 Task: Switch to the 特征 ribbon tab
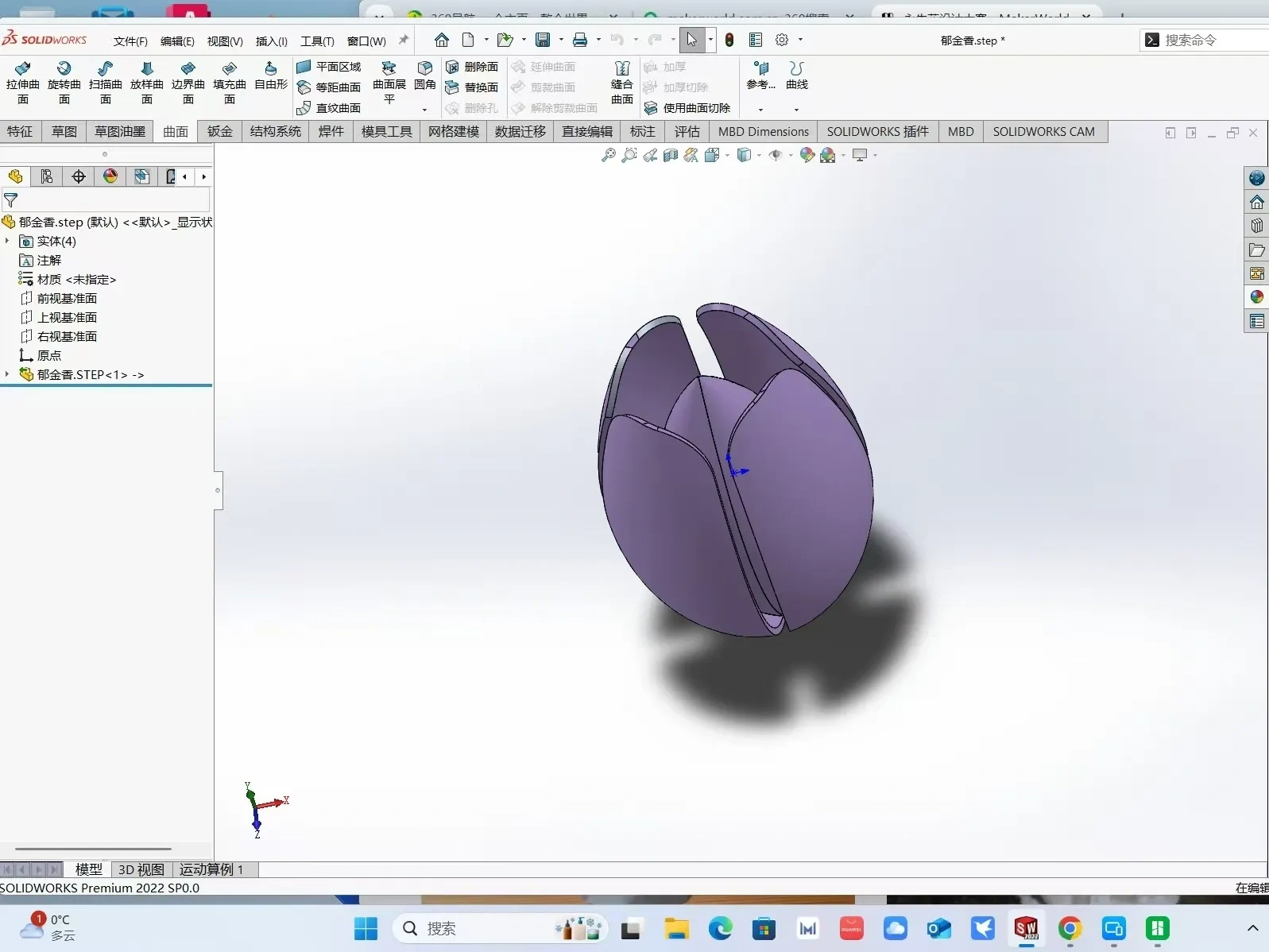(20, 132)
